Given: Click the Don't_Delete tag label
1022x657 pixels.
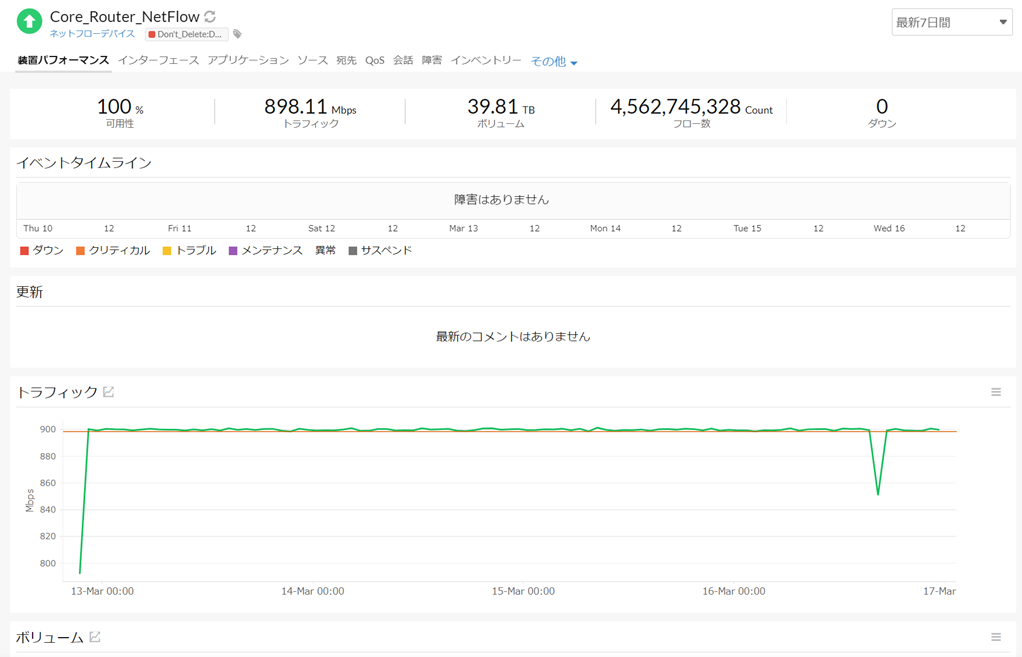Looking at the screenshot, I should 187,34.
